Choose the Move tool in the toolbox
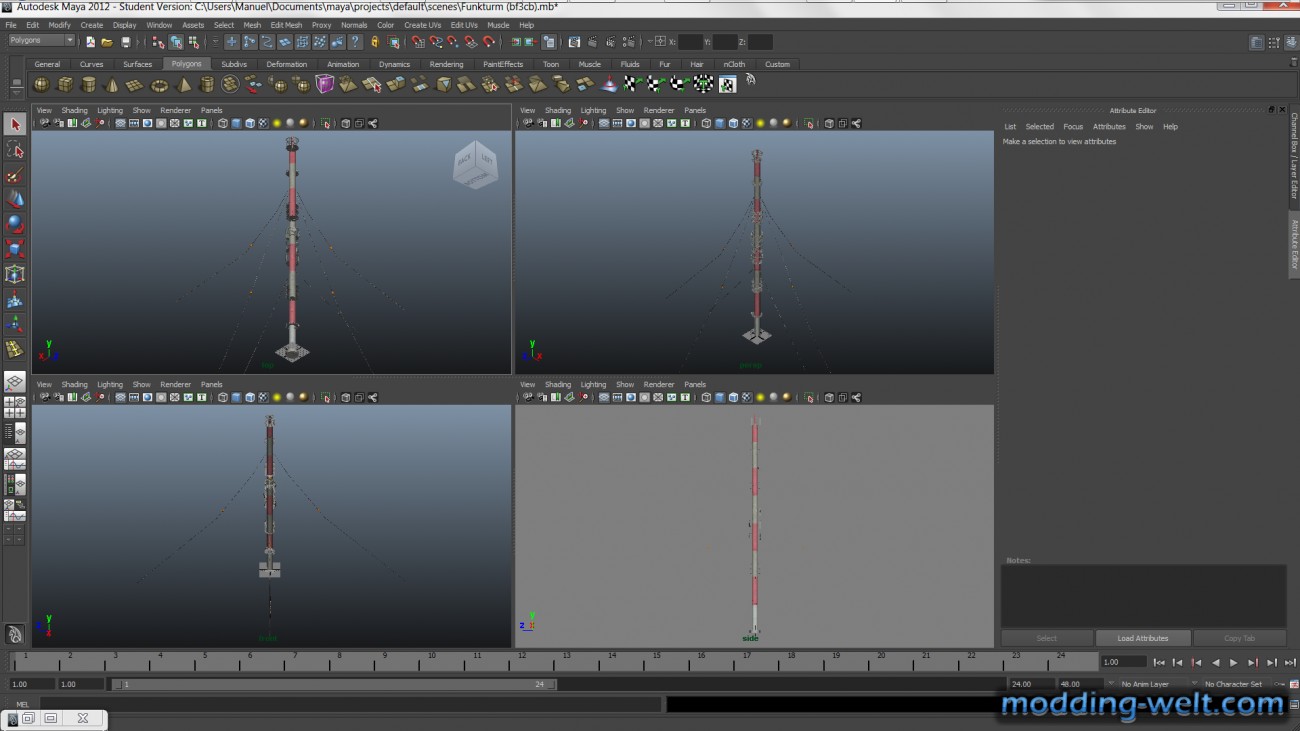 tap(14, 199)
